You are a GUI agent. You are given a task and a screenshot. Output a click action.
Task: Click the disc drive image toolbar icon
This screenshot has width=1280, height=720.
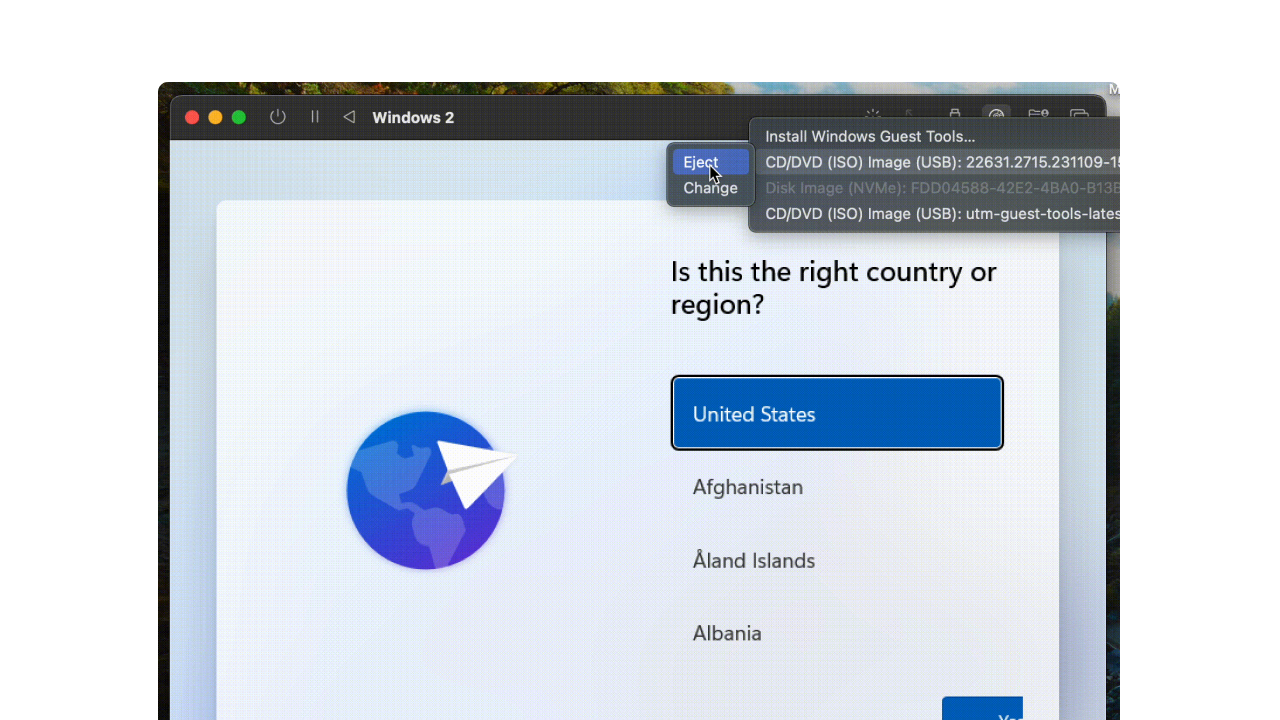tap(996, 116)
